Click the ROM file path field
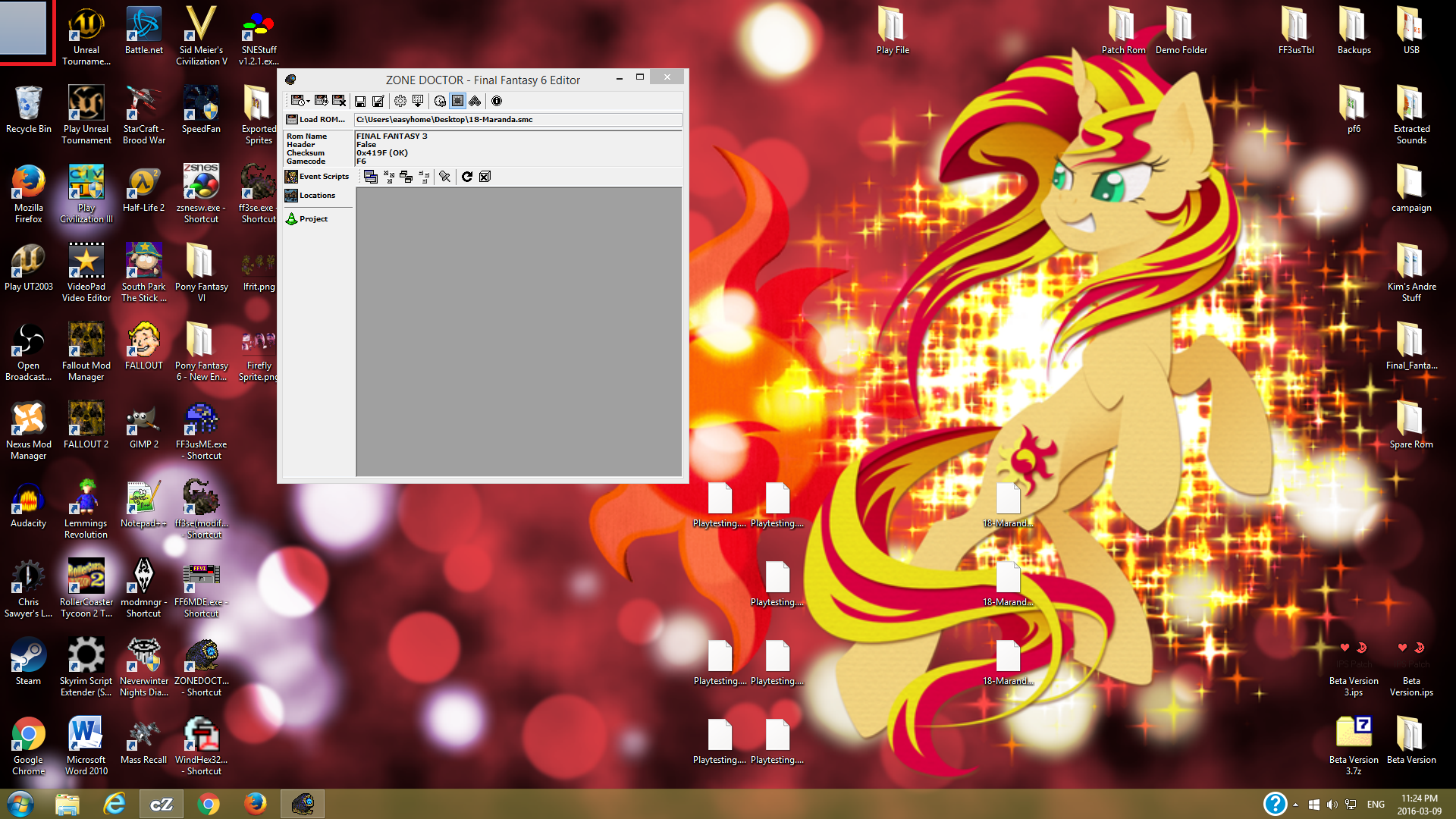Image resolution: width=1456 pixels, height=819 pixels. click(519, 120)
